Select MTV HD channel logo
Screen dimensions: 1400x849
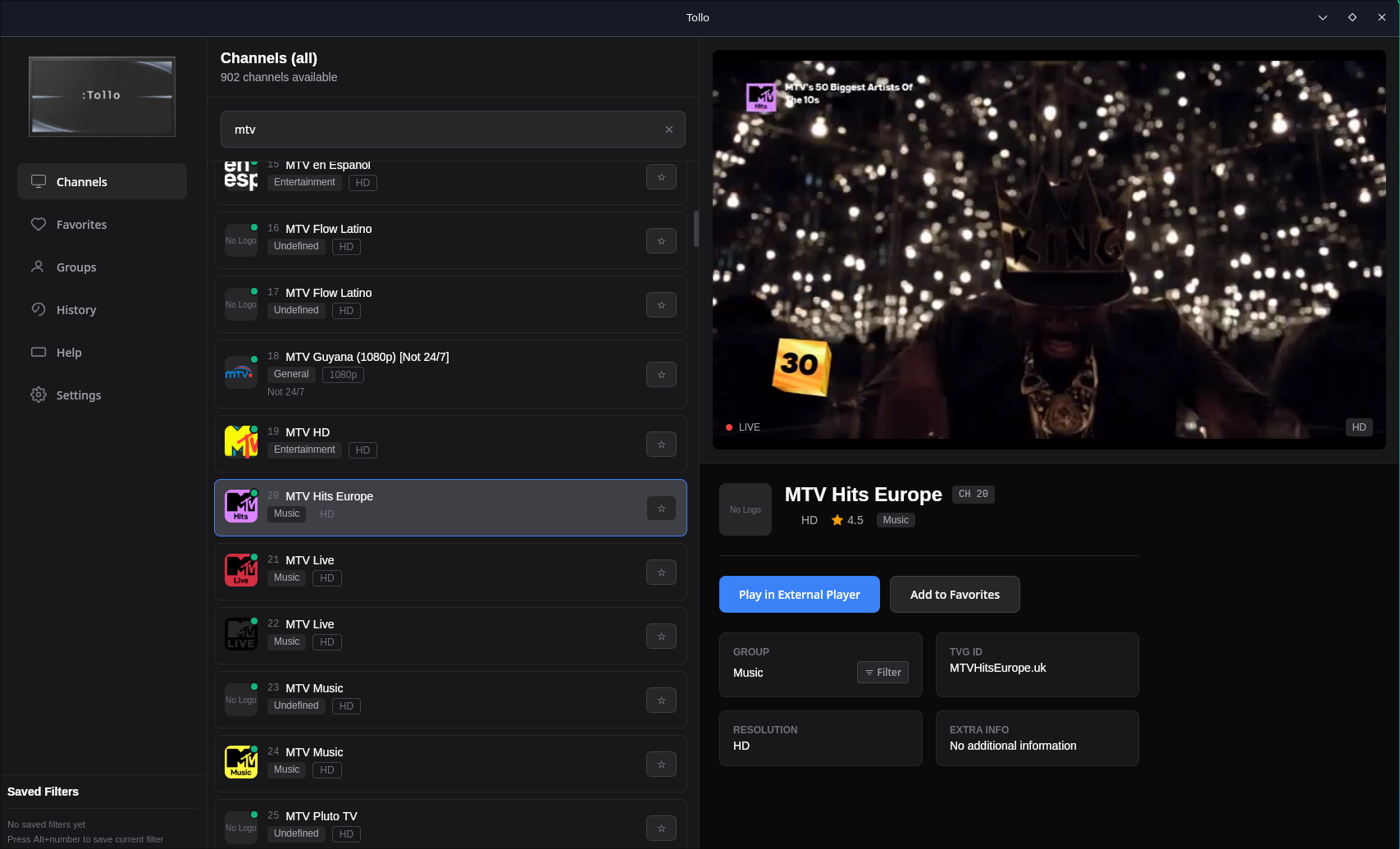(x=241, y=442)
